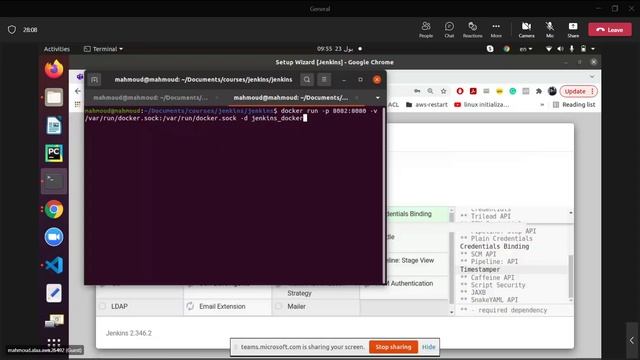
Task: Click the microphone indicator in top bar
Action: tap(572, 49)
